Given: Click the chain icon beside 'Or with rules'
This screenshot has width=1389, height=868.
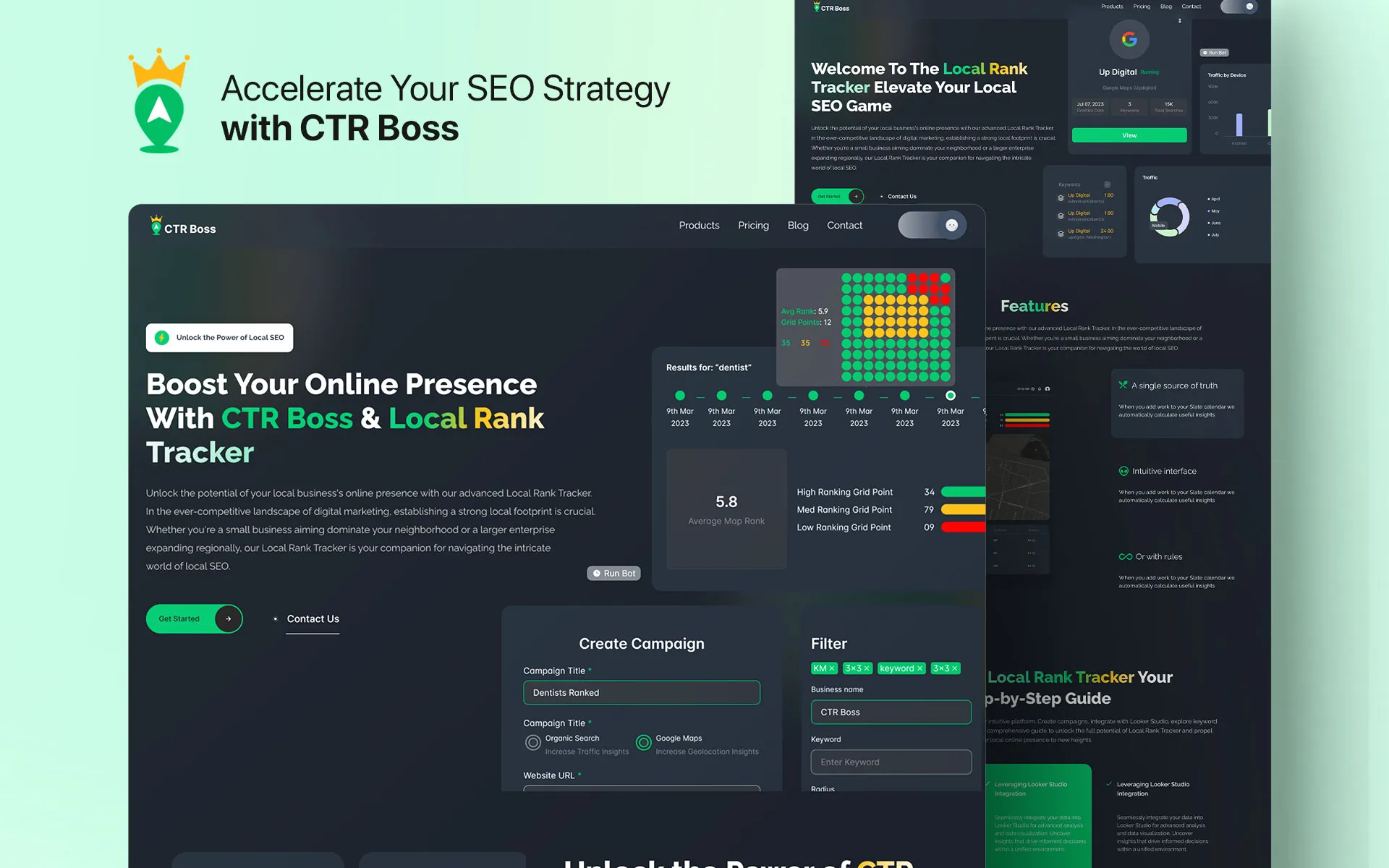Looking at the screenshot, I should click(1126, 556).
